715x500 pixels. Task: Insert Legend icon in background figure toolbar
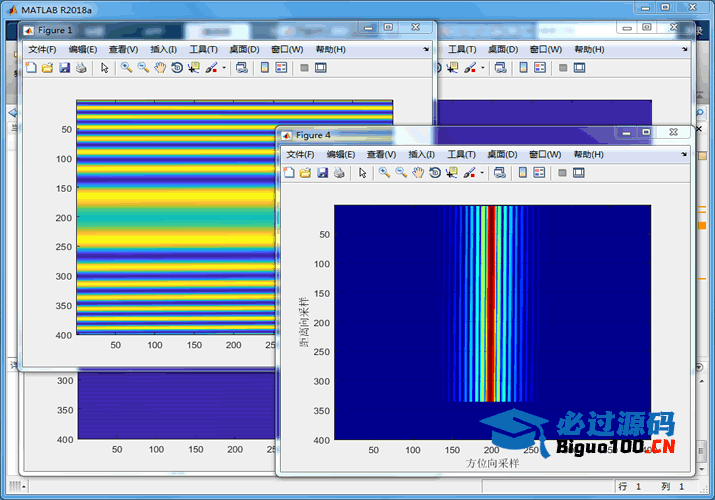point(540,68)
